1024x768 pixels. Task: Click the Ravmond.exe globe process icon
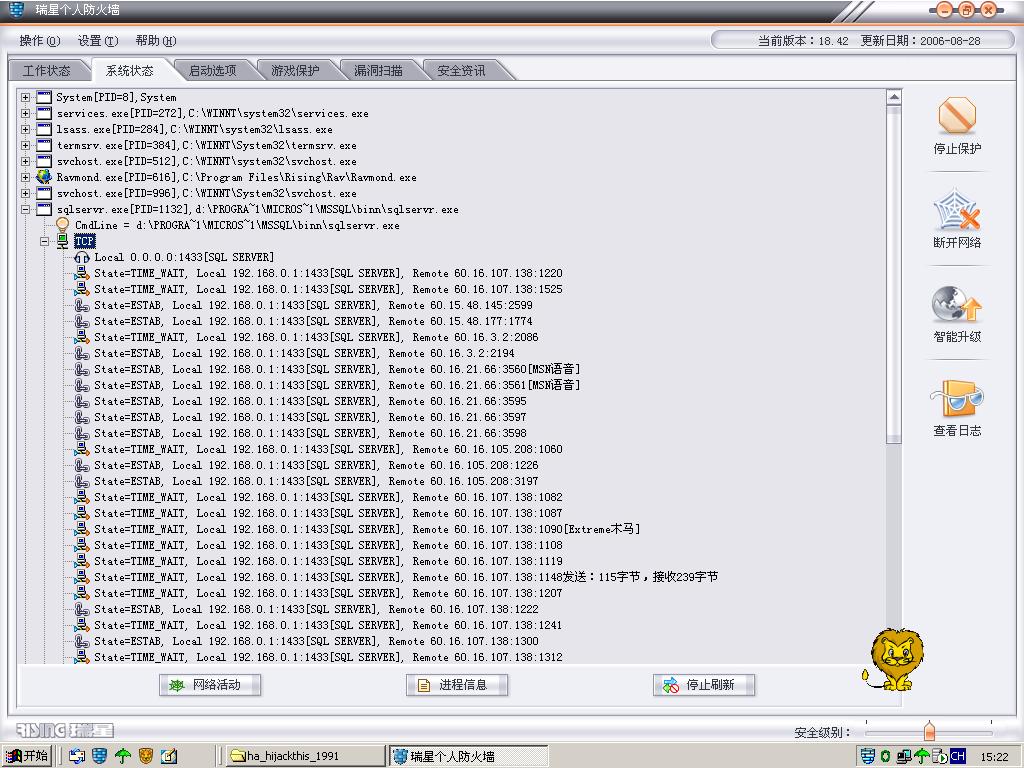pyautogui.click(x=44, y=177)
